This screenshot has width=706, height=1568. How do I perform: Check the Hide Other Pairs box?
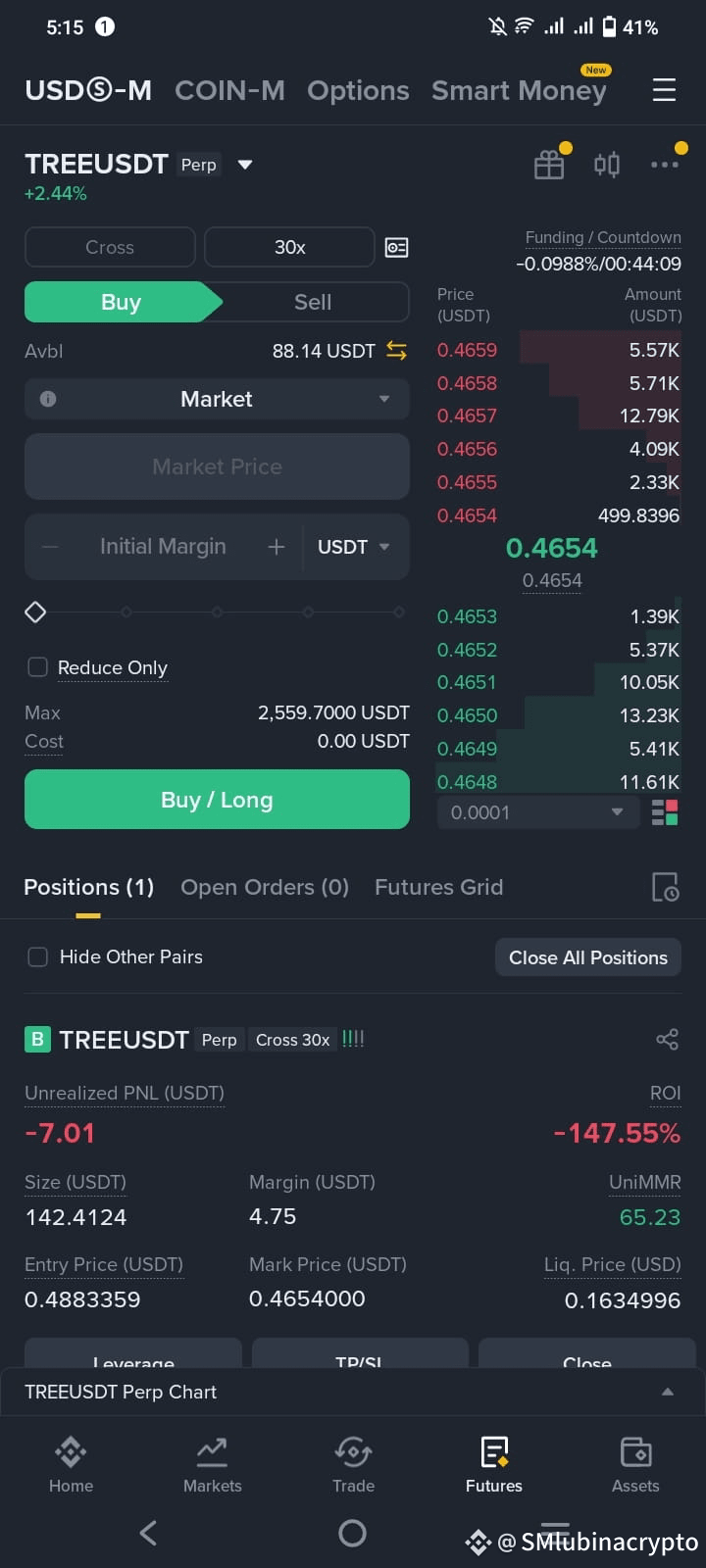(x=37, y=956)
